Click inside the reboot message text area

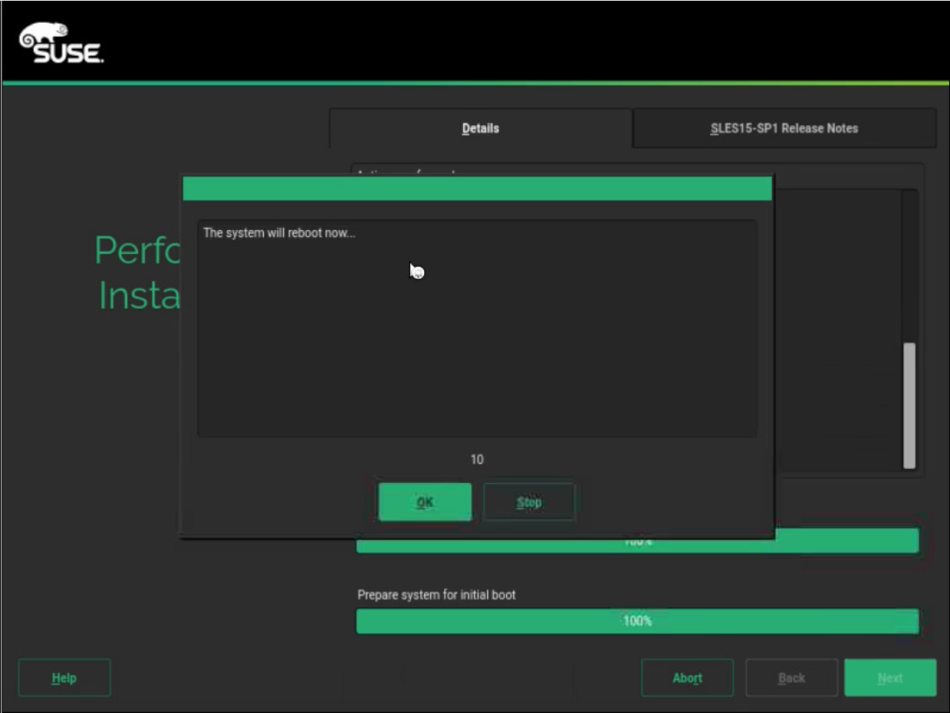476,340
